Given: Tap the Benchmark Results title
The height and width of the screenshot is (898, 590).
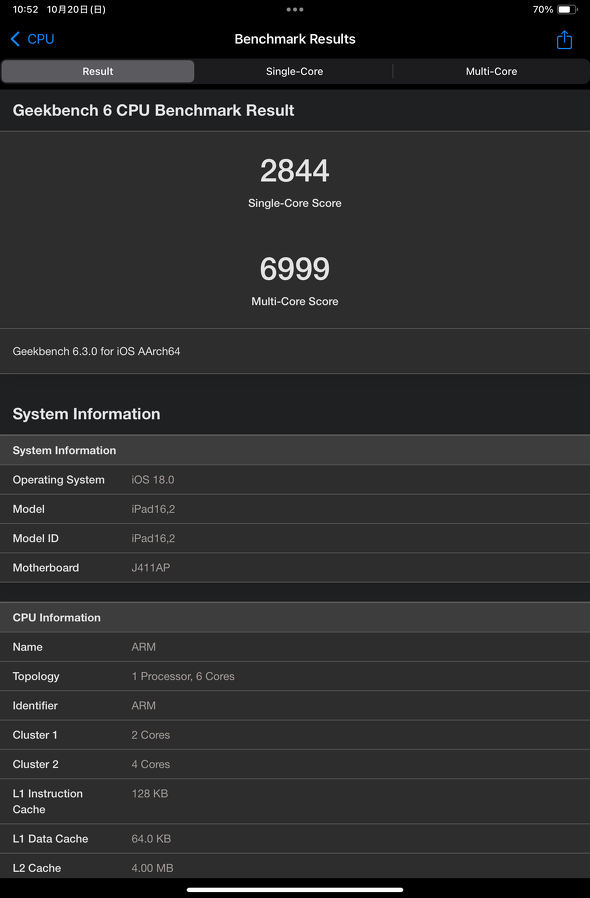Looking at the screenshot, I should [x=295, y=39].
